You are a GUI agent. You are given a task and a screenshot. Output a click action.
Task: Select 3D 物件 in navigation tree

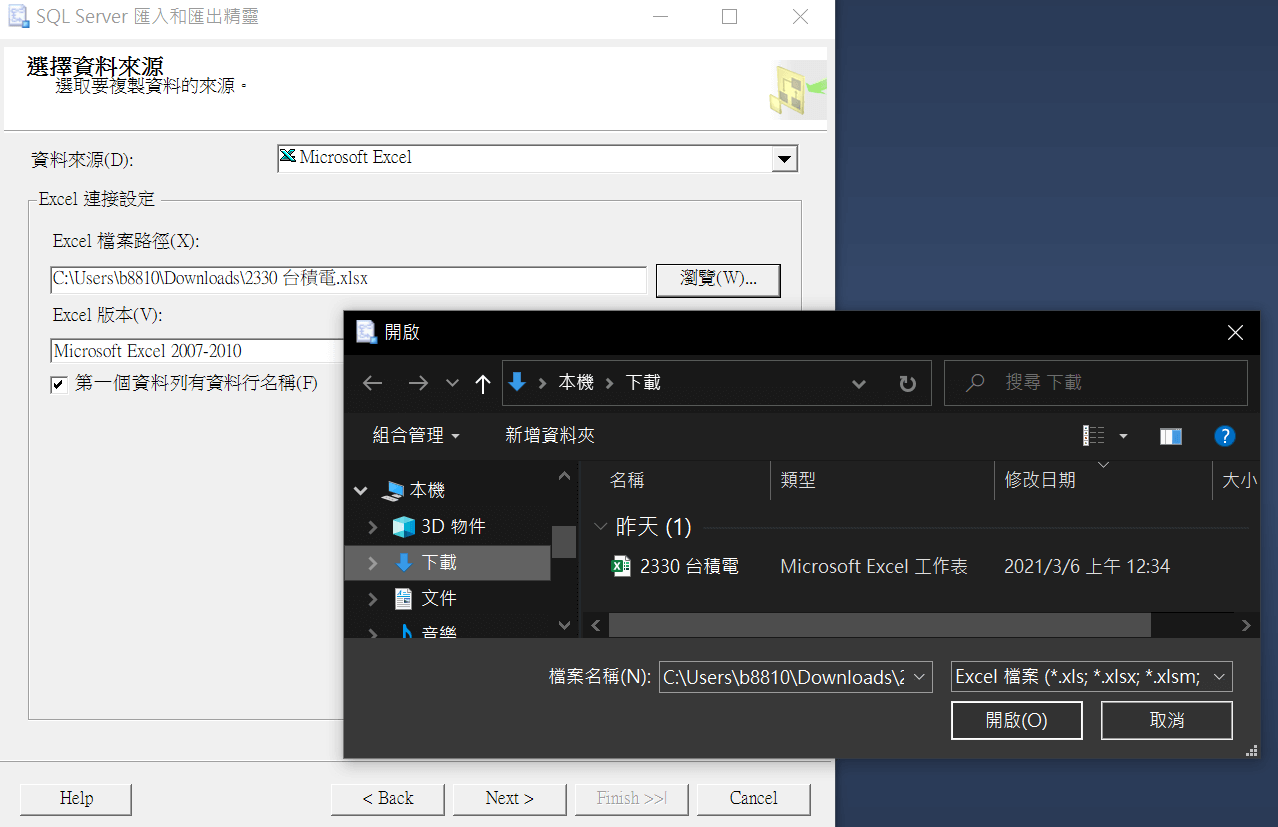pyautogui.click(x=438, y=527)
